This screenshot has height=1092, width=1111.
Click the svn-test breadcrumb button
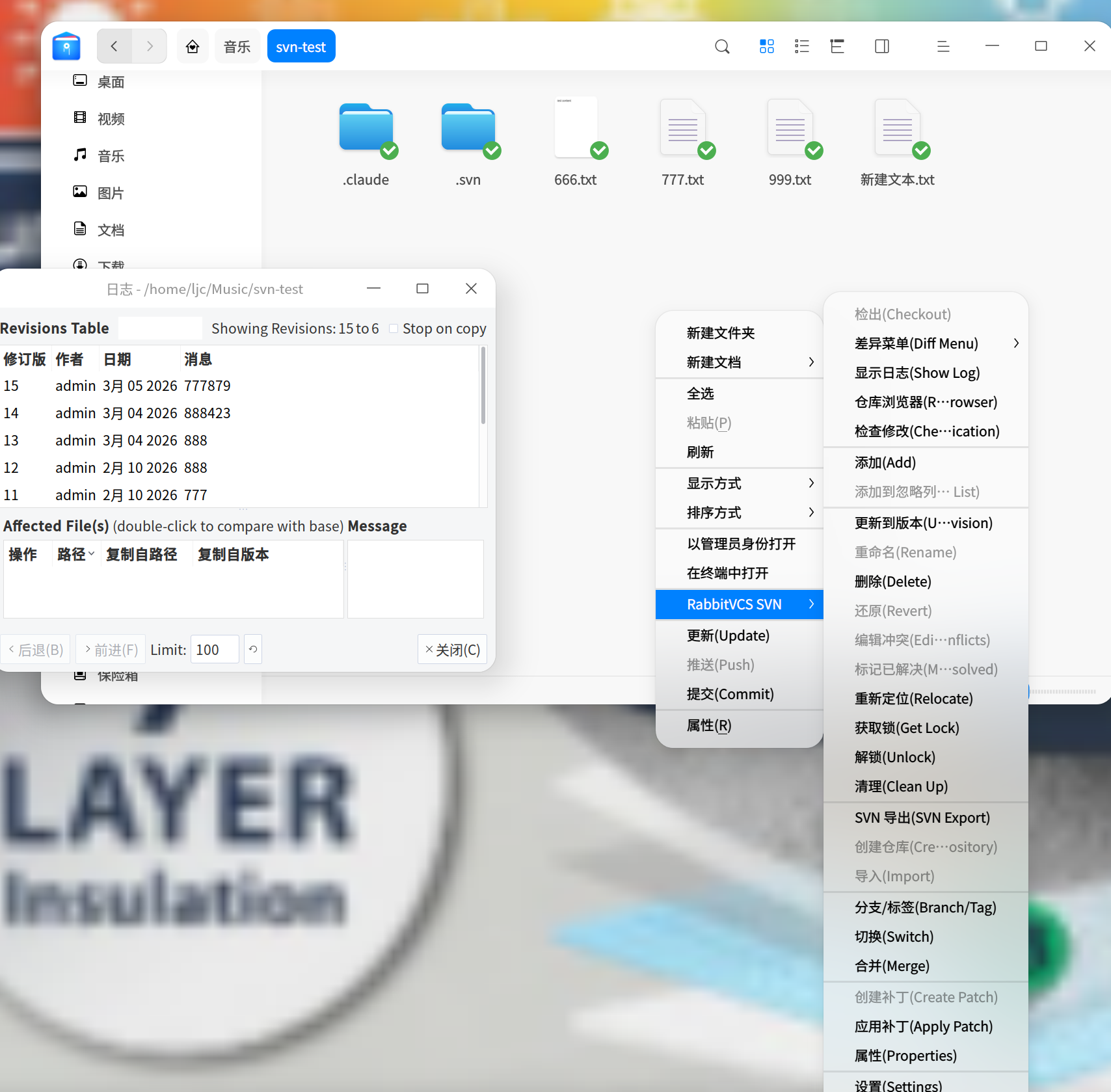pyautogui.click(x=301, y=46)
